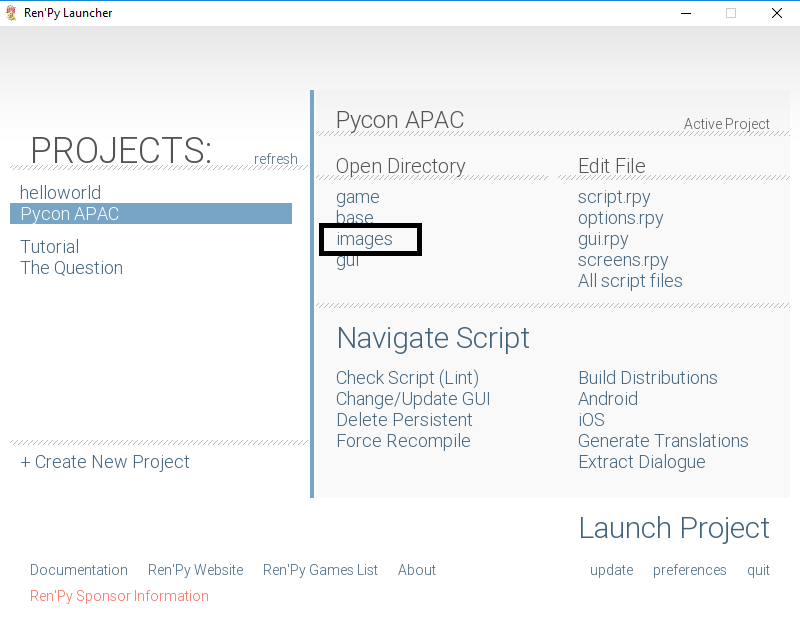Click the Ren'Py Launcher title bar icon
Image resolution: width=800 pixels, height=626 pixels.
(x=11, y=13)
